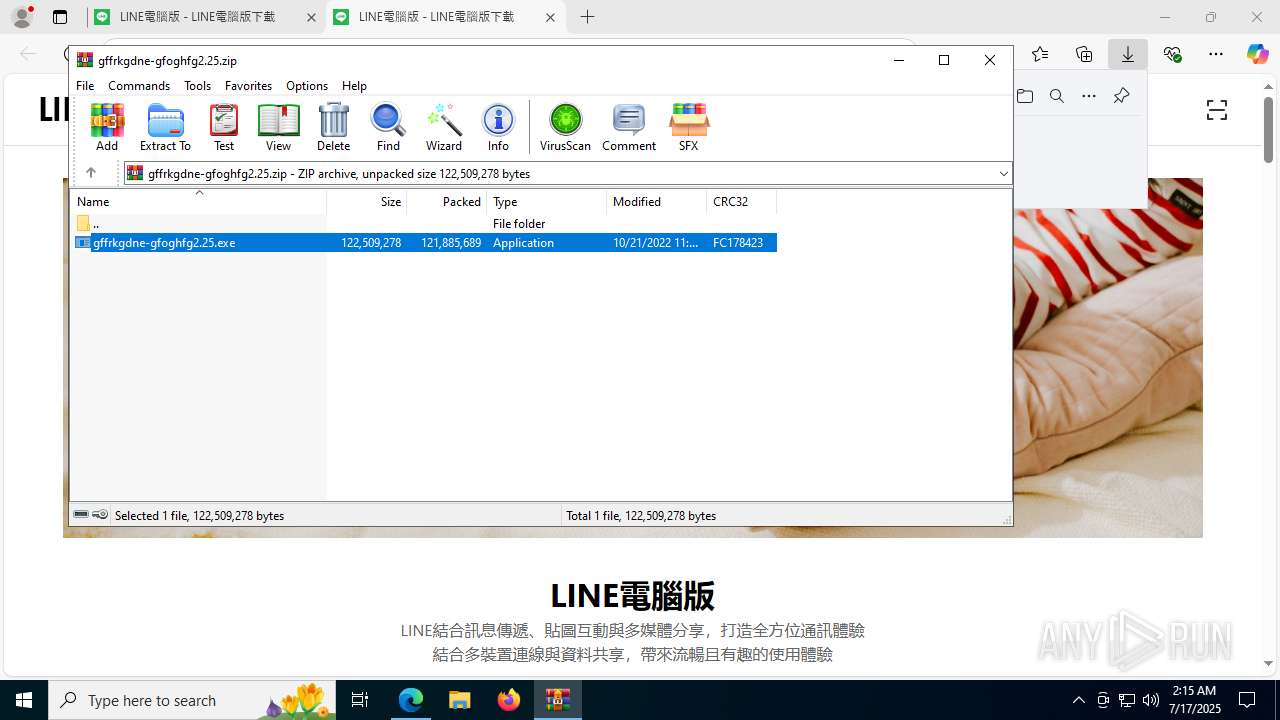The width and height of the screenshot is (1280, 720).
Task: Open the Tools menu
Action: pos(197,86)
